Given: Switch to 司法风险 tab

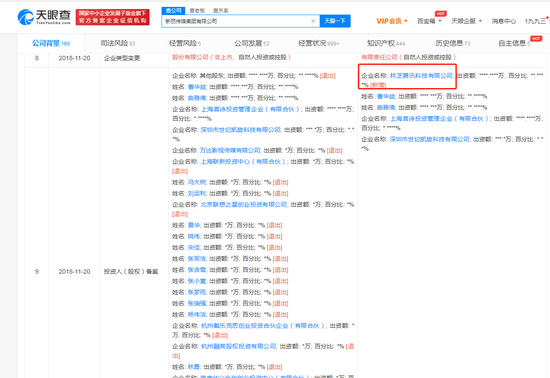Looking at the screenshot, I should (118, 43).
